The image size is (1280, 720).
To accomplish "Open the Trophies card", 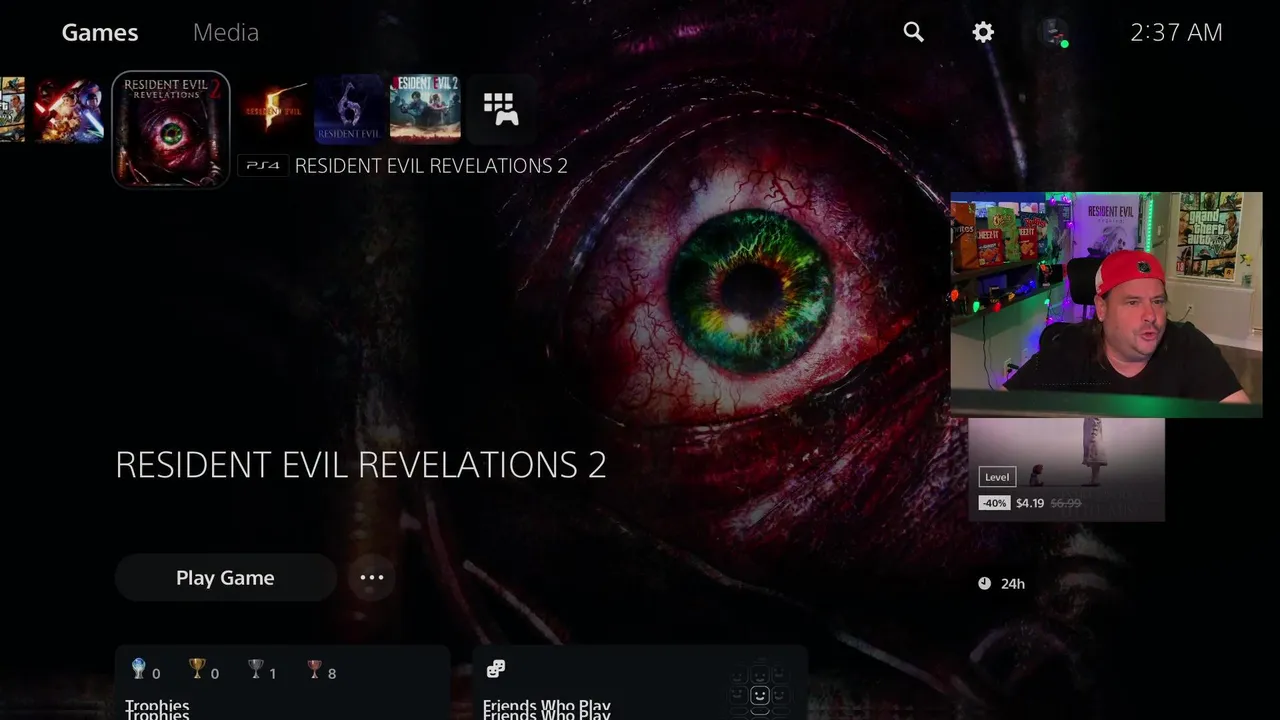I will click(282, 683).
